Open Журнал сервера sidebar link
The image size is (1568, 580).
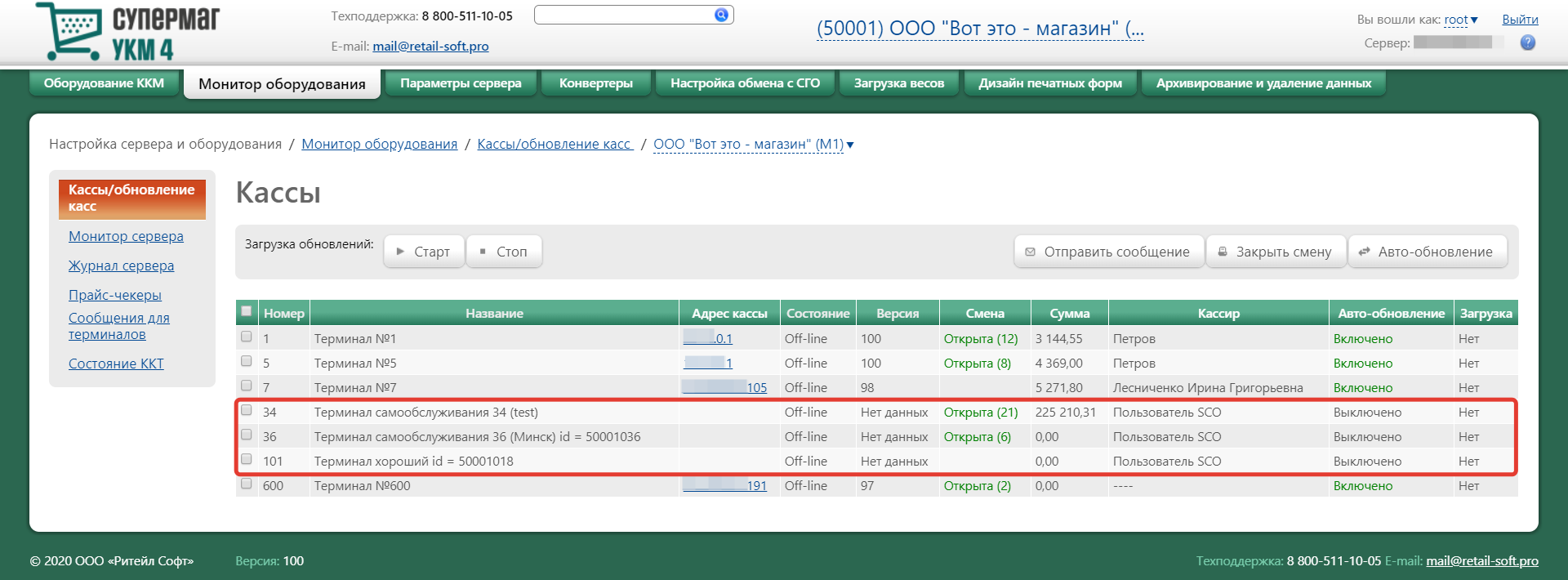121,265
